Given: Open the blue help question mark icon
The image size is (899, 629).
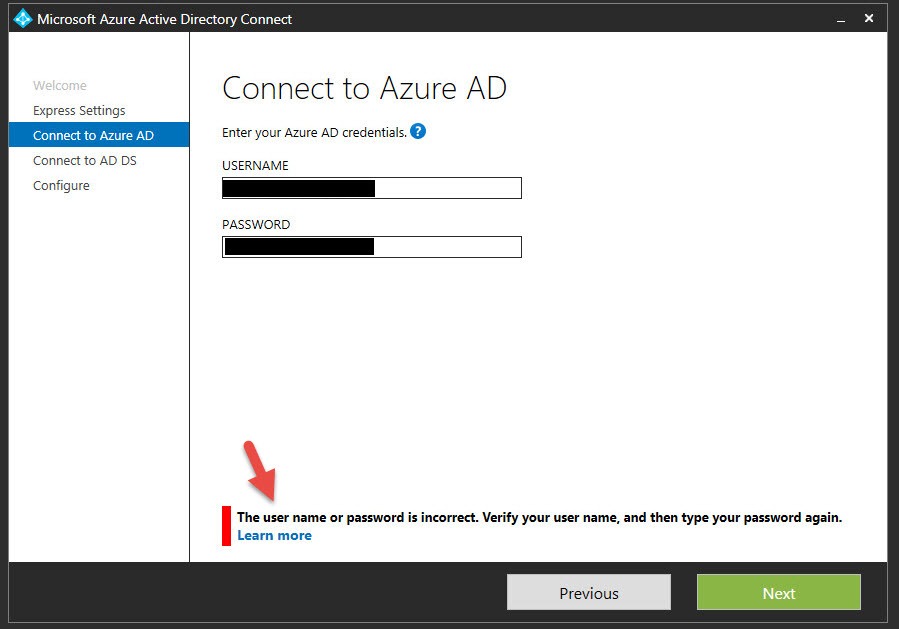Looking at the screenshot, I should (x=418, y=132).
